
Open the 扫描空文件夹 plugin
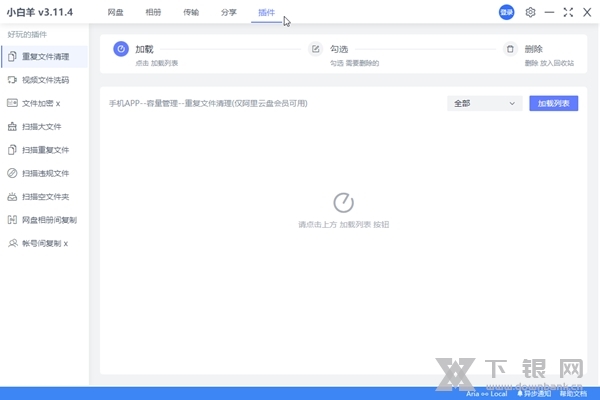[45, 197]
